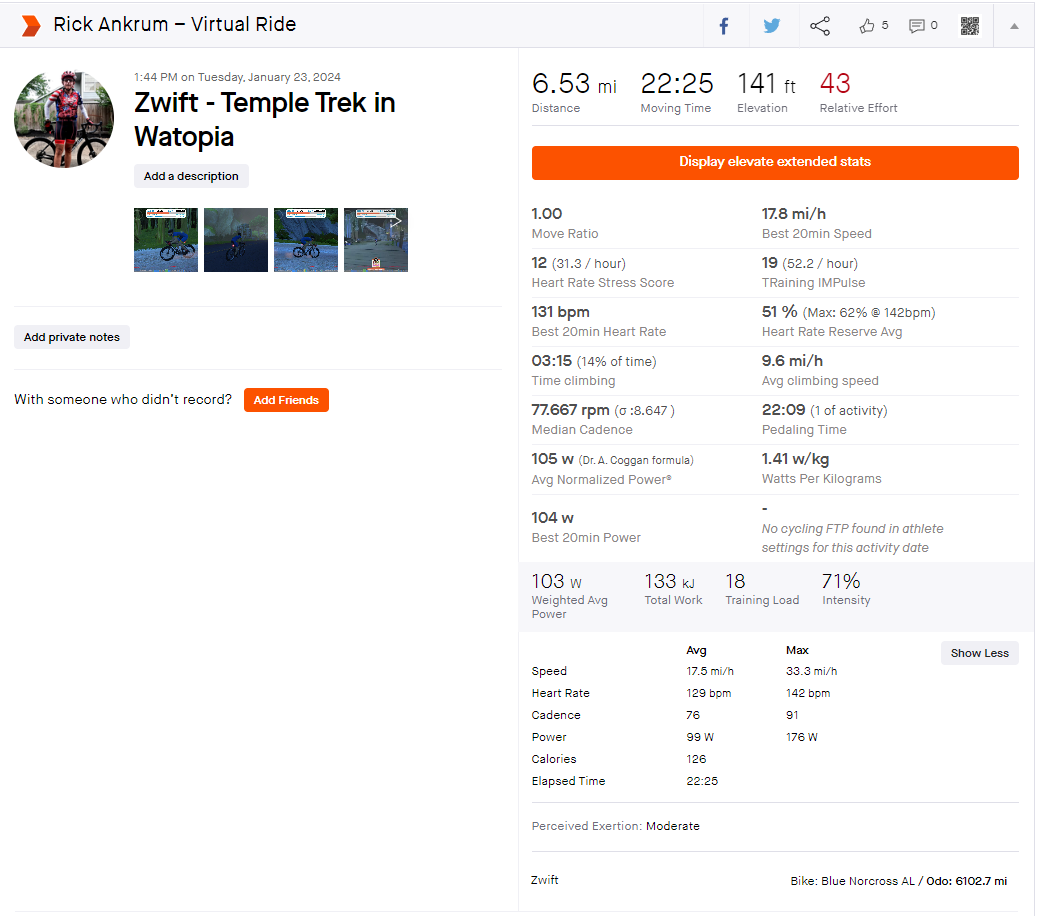Viewport: 1037px width, 916px height.
Task: Click Add a description
Action: coord(191,176)
